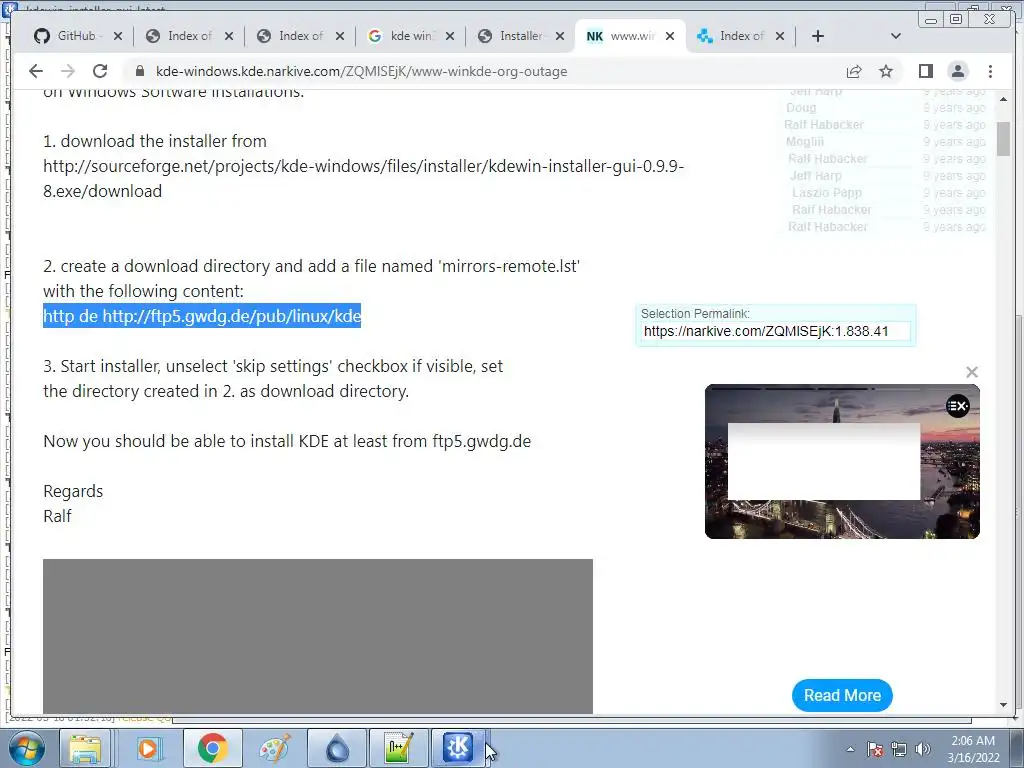Open Doug's post in thread list
This screenshot has height=768, width=1024.
tap(801, 108)
